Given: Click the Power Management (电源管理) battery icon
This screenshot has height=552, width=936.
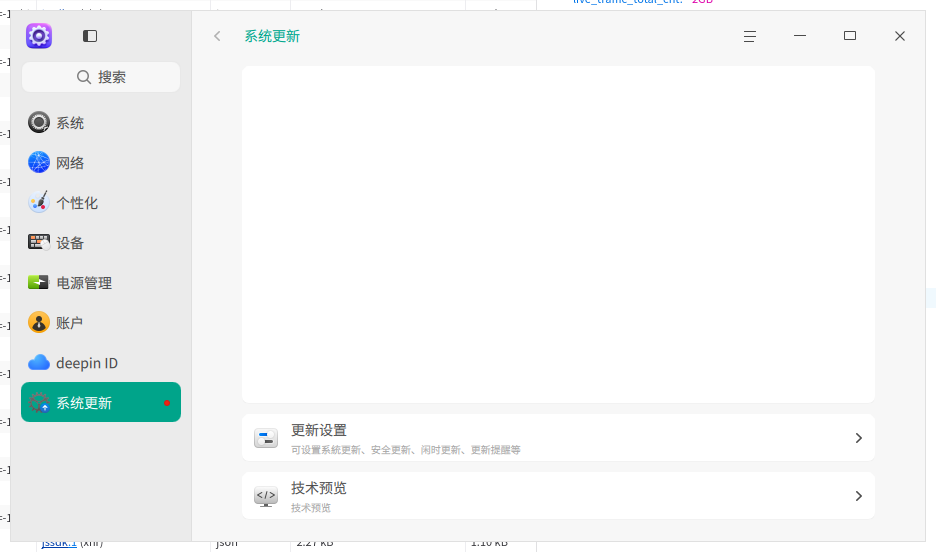Looking at the screenshot, I should [x=39, y=283].
